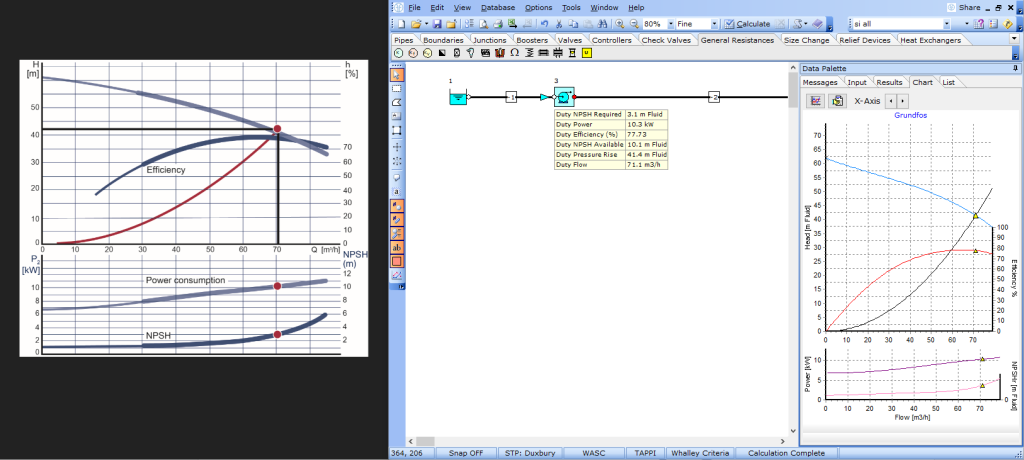Select the yellow U component icon
Screen dimensions: 1024x460
(587, 53)
